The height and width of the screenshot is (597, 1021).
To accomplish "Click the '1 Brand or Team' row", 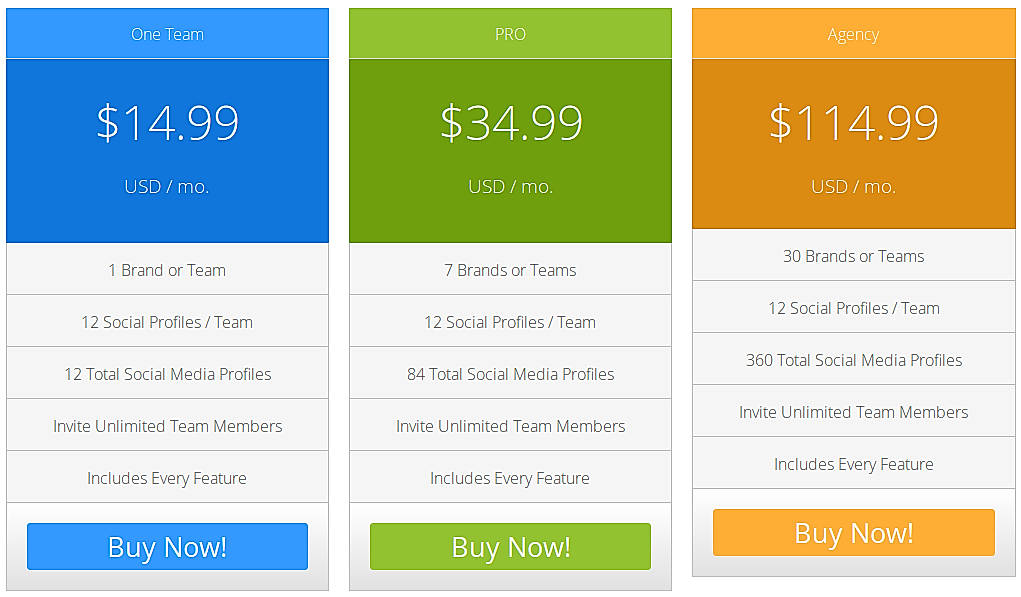I will 167,269.
